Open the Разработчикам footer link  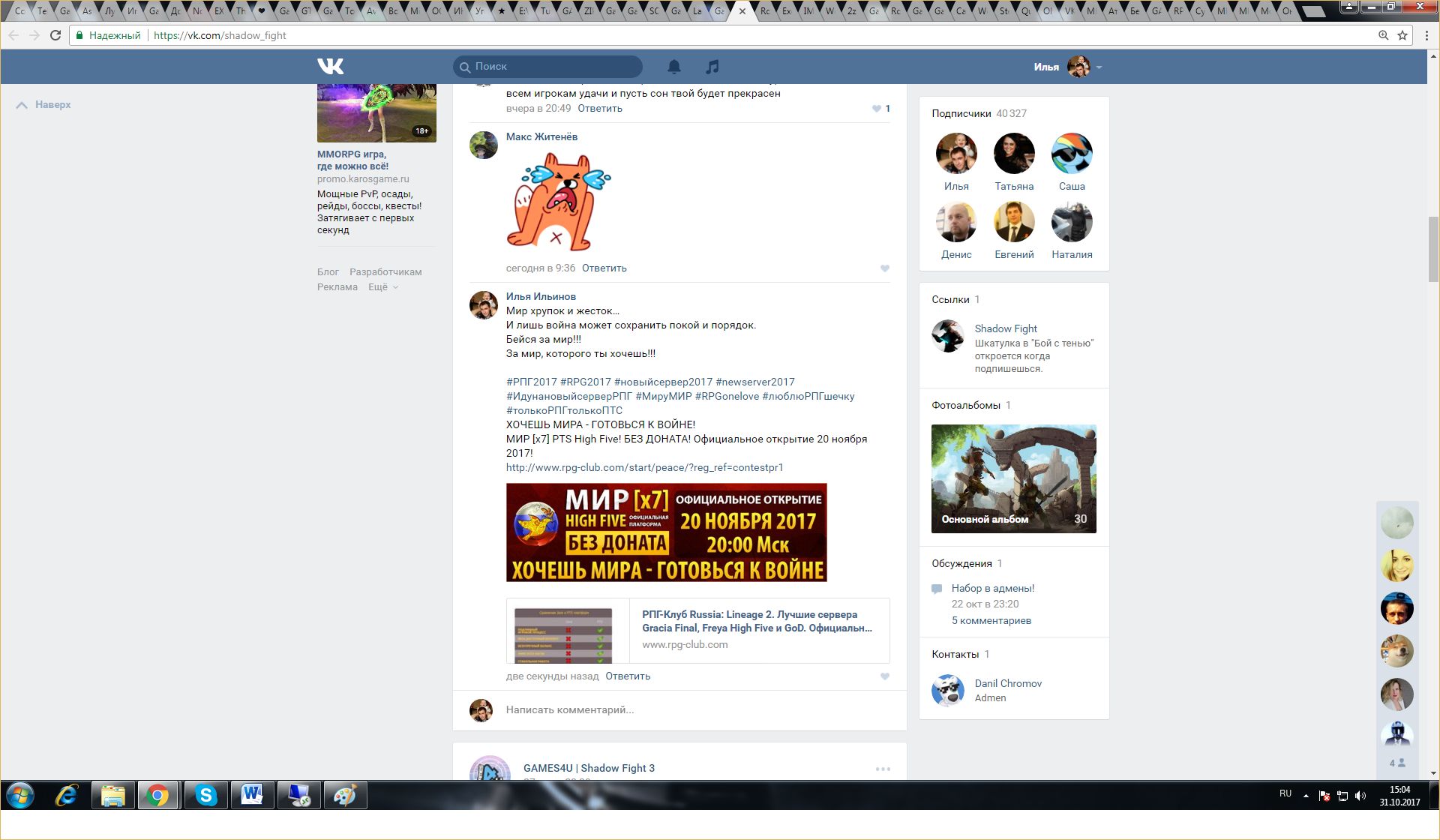(x=385, y=272)
